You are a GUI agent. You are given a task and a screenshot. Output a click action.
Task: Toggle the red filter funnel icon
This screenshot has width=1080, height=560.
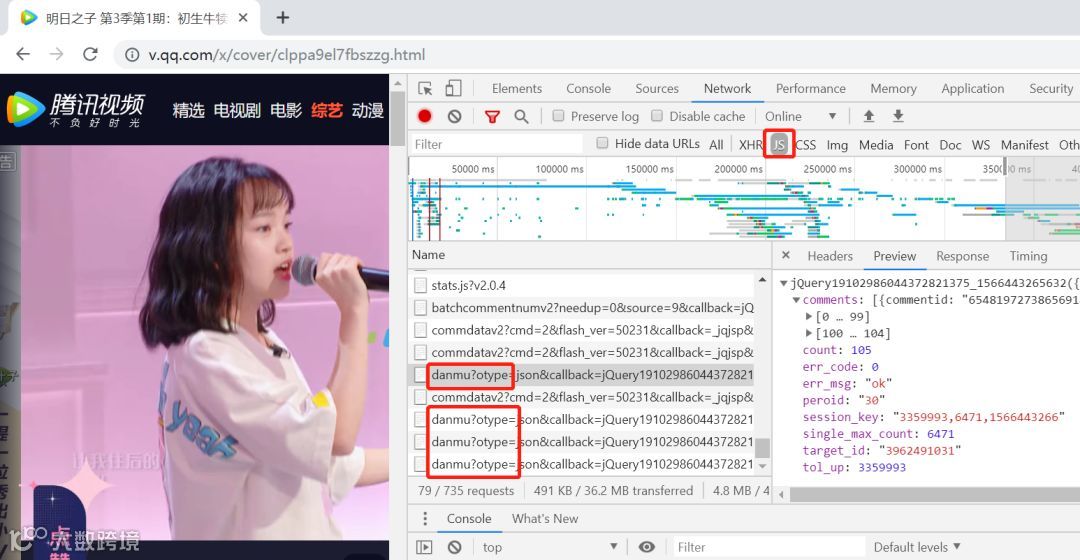(492, 116)
